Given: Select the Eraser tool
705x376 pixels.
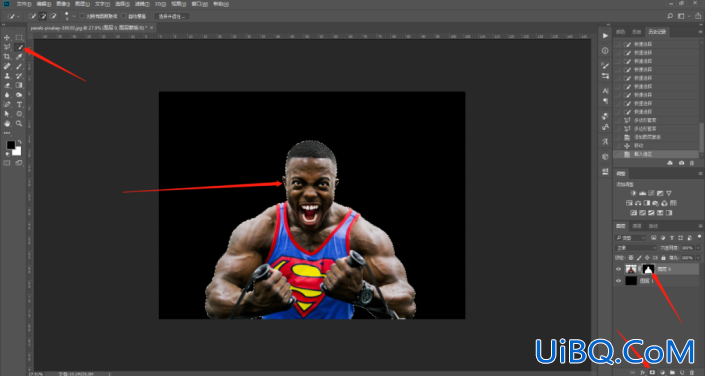Looking at the screenshot, I should click(x=7, y=85).
